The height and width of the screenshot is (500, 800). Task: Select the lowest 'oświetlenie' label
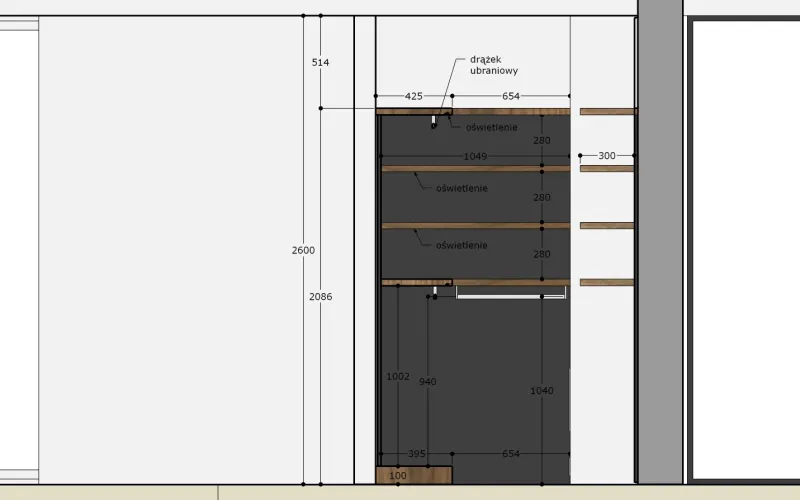(462, 245)
